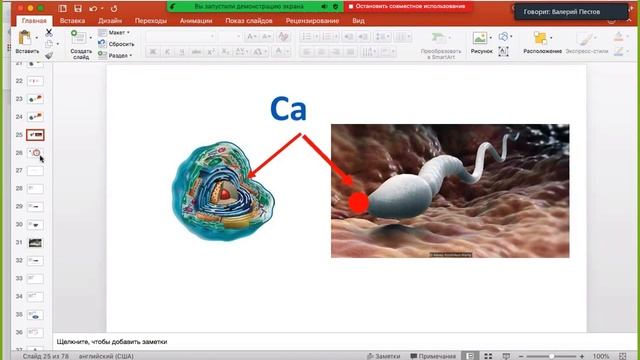
Task: Toggle bold Ж formatting
Action: [153, 51]
